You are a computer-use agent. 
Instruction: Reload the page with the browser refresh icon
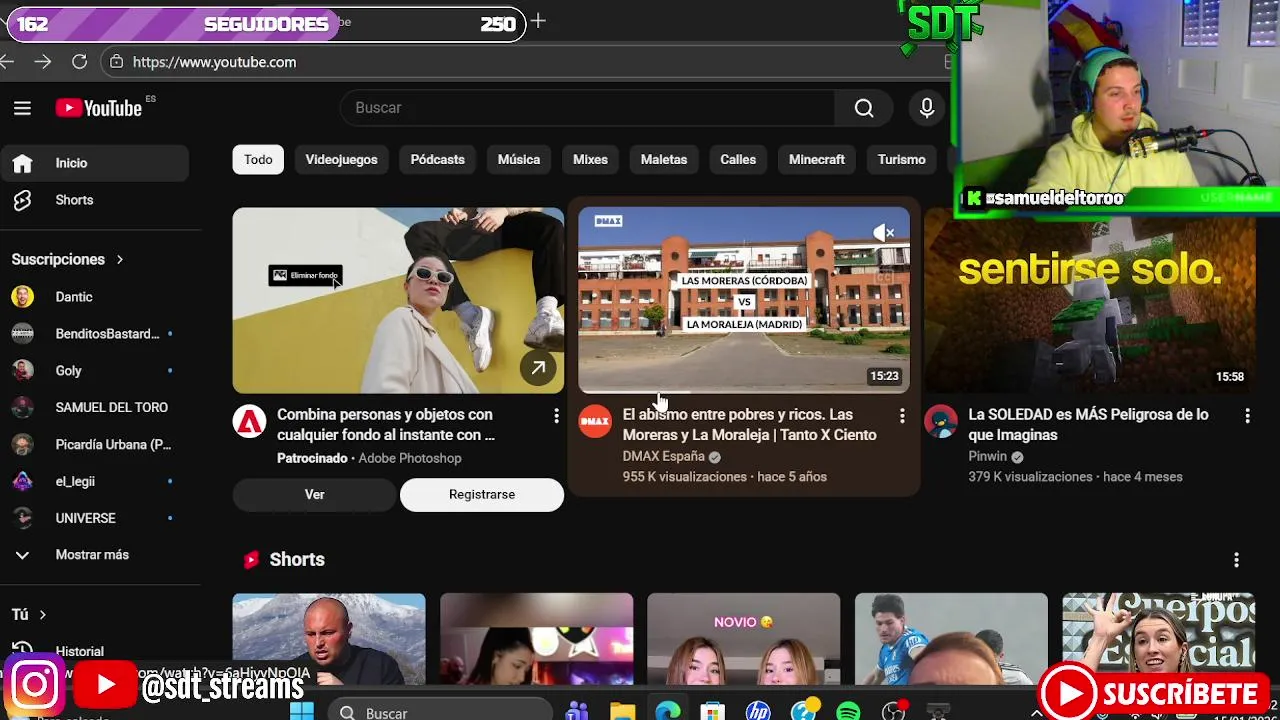[79, 62]
